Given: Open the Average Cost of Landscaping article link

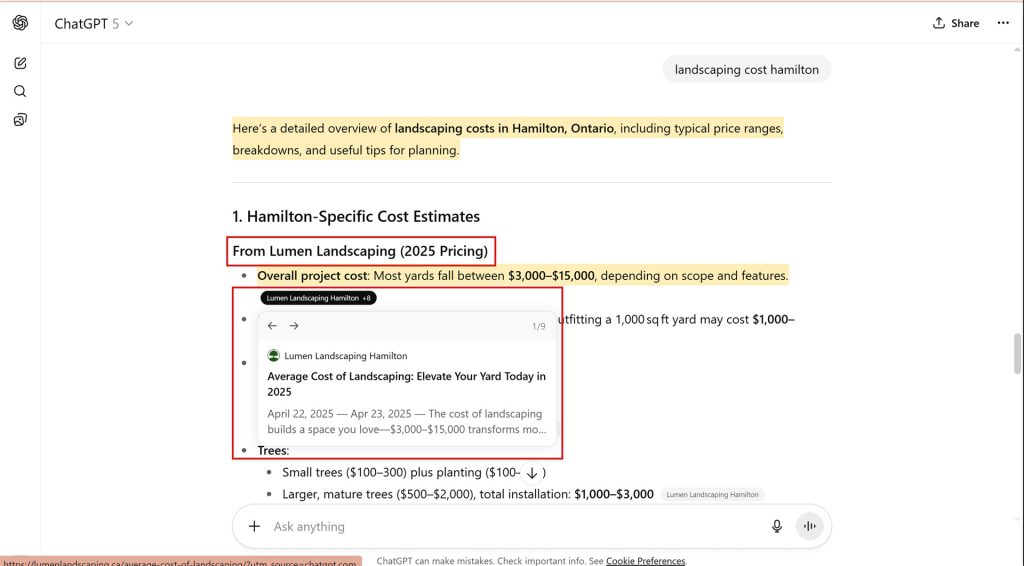Looking at the screenshot, I should (406, 384).
